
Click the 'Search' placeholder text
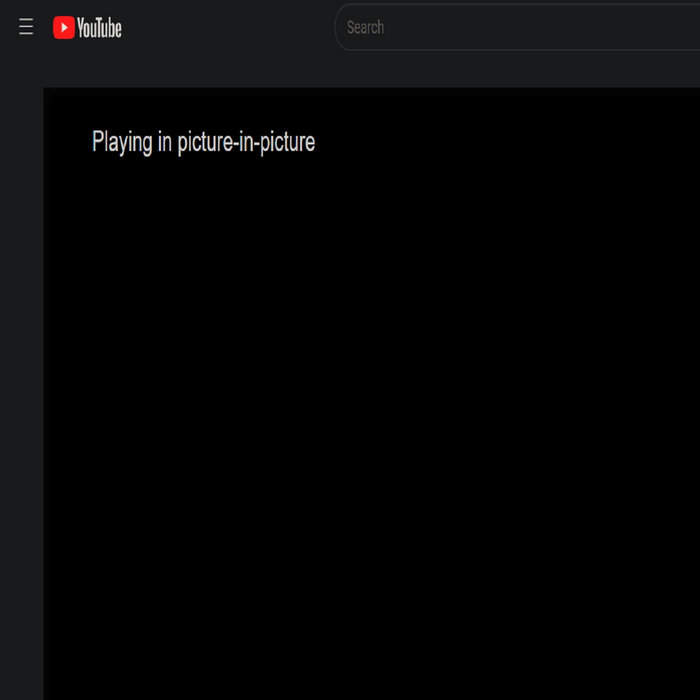(365, 27)
